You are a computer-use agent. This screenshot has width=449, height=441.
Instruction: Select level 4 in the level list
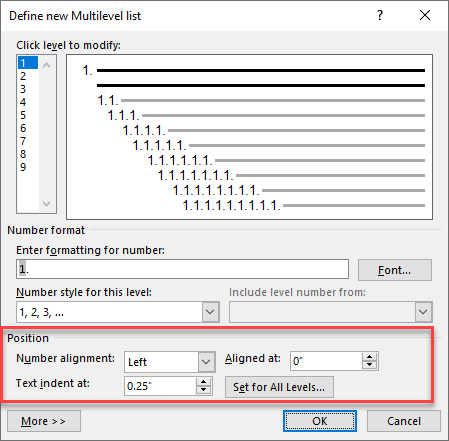pos(28,102)
